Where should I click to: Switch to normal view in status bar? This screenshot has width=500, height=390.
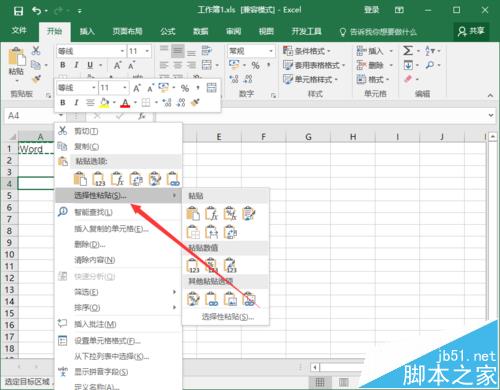320,382
